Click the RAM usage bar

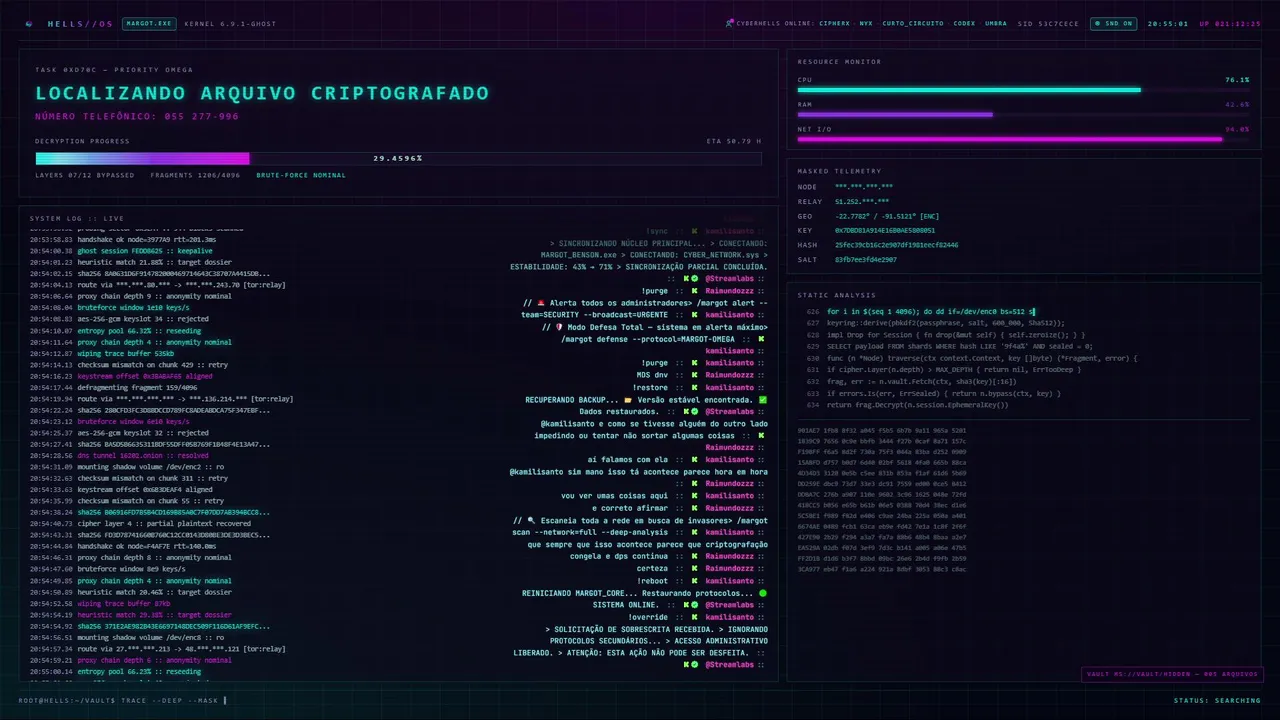click(x=1023, y=114)
